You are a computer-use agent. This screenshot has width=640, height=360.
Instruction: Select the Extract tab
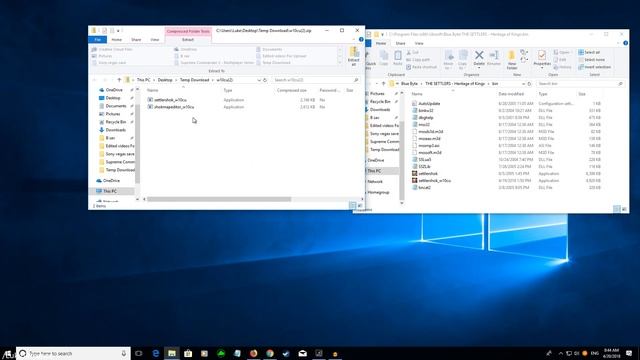tap(188, 40)
